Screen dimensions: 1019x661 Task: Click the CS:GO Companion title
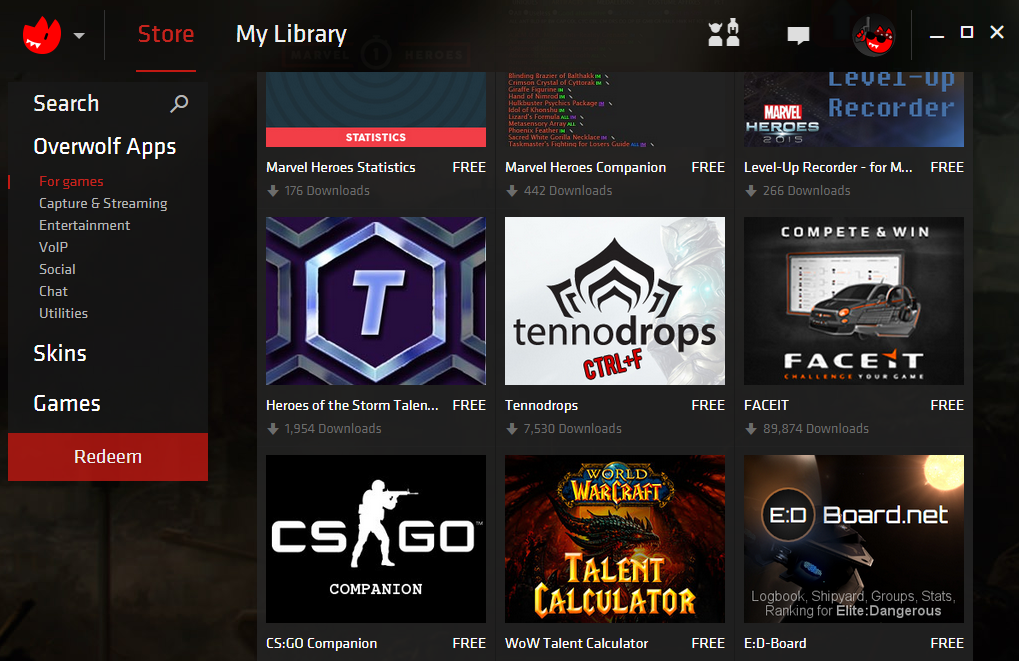(322, 643)
